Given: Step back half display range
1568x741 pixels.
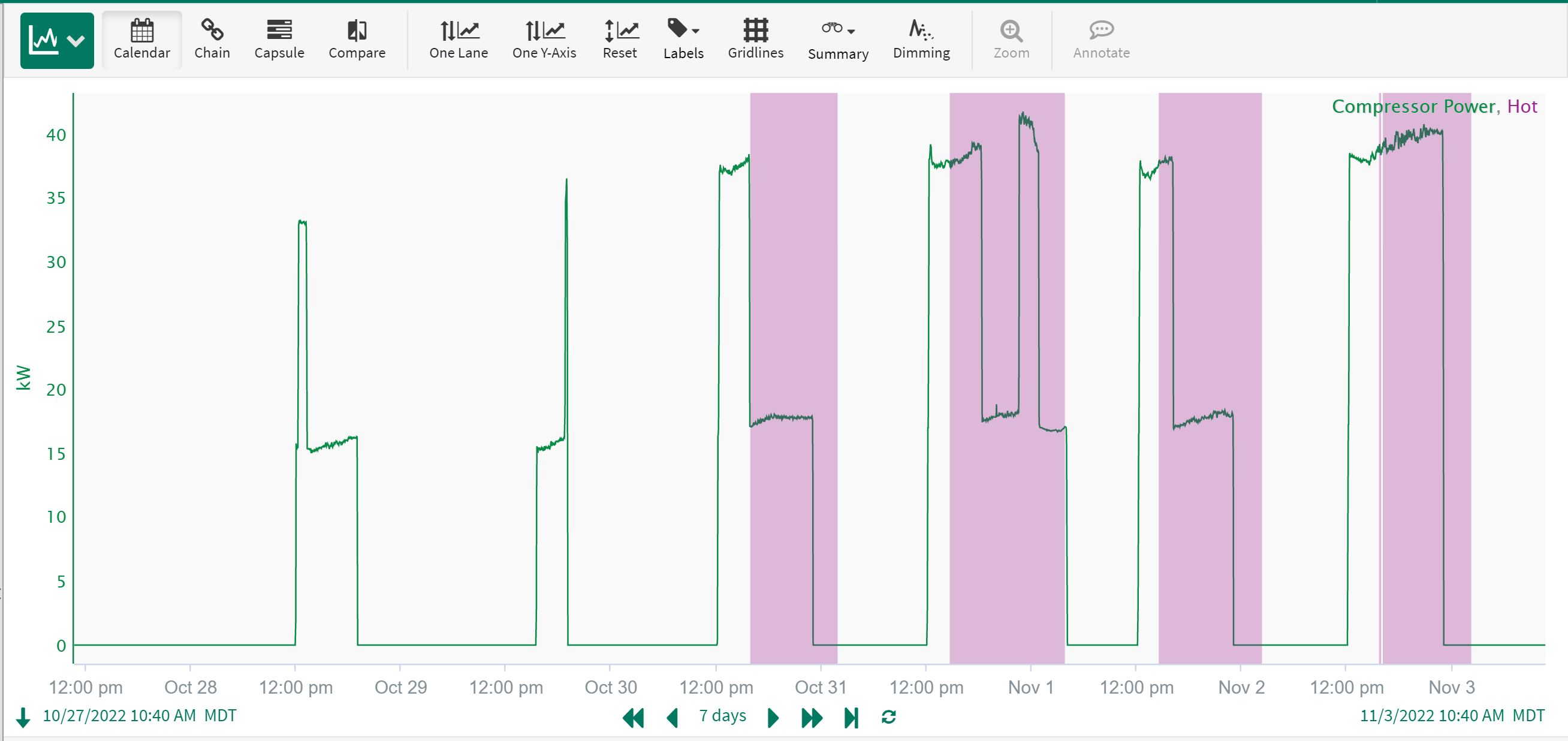Looking at the screenshot, I should [673, 717].
